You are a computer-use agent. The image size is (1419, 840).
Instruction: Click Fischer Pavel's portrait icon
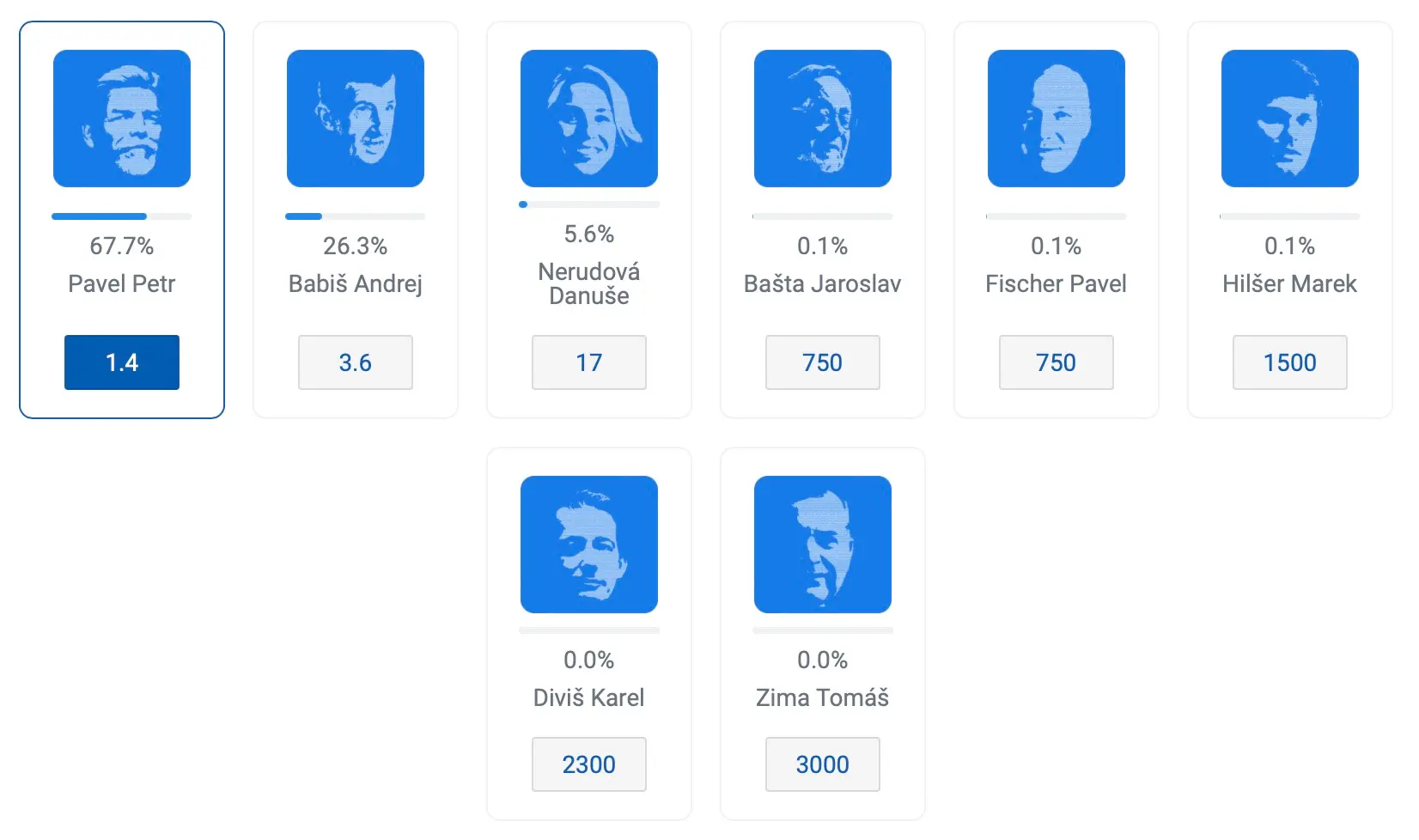(x=1057, y=119)
